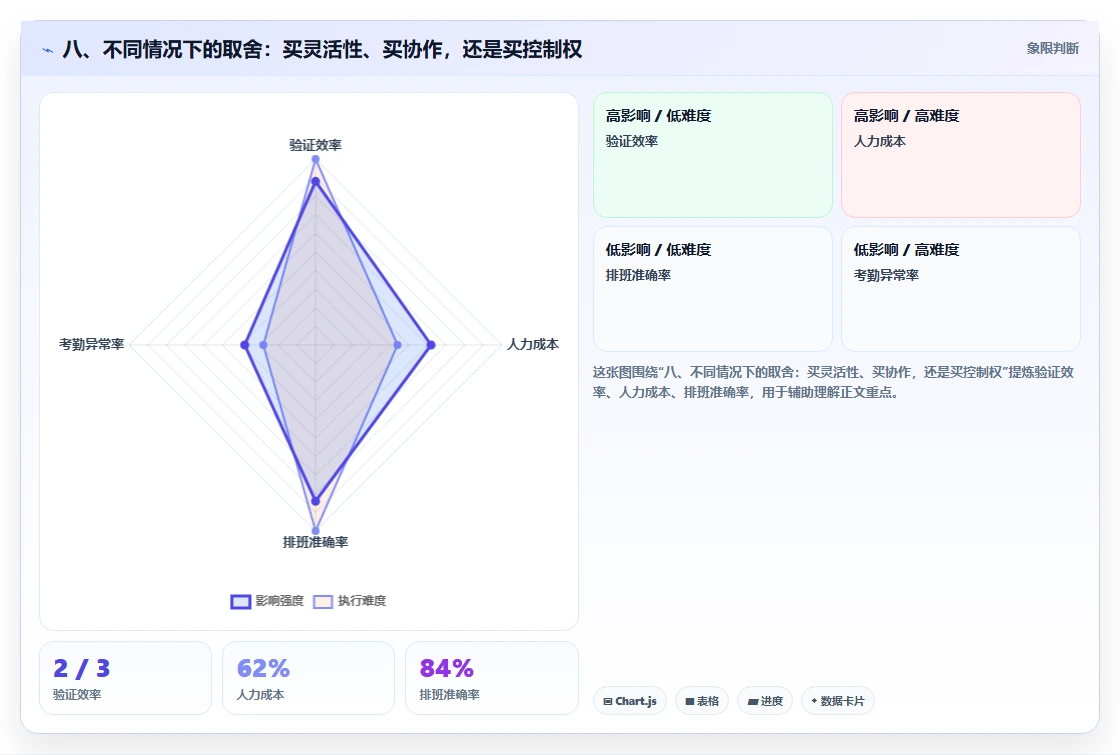Click the 84% 排班准确率 stat card

click(x=491, y=678)
